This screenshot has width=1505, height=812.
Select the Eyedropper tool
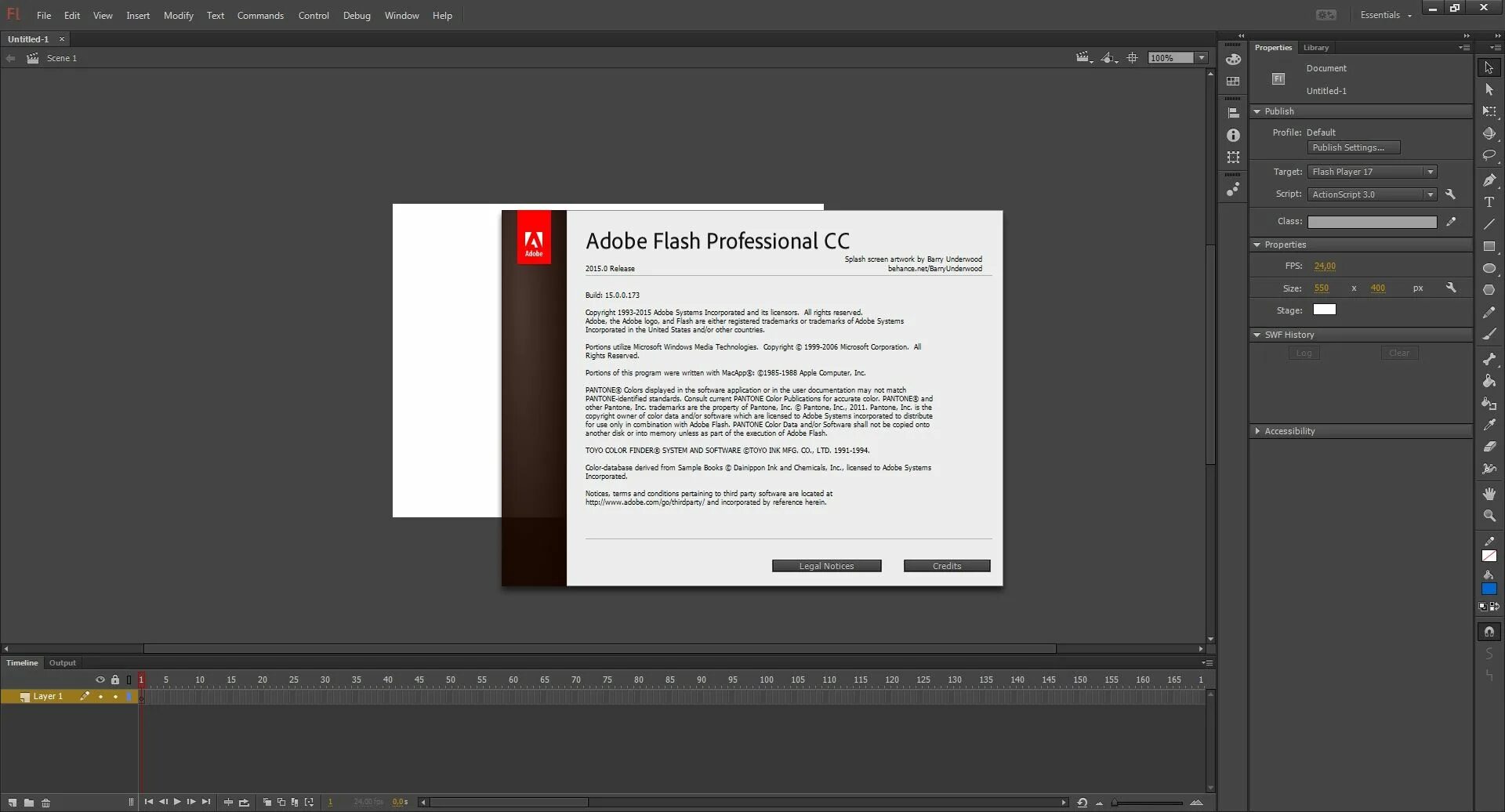pyautogui.click(x=1489, y=425)
